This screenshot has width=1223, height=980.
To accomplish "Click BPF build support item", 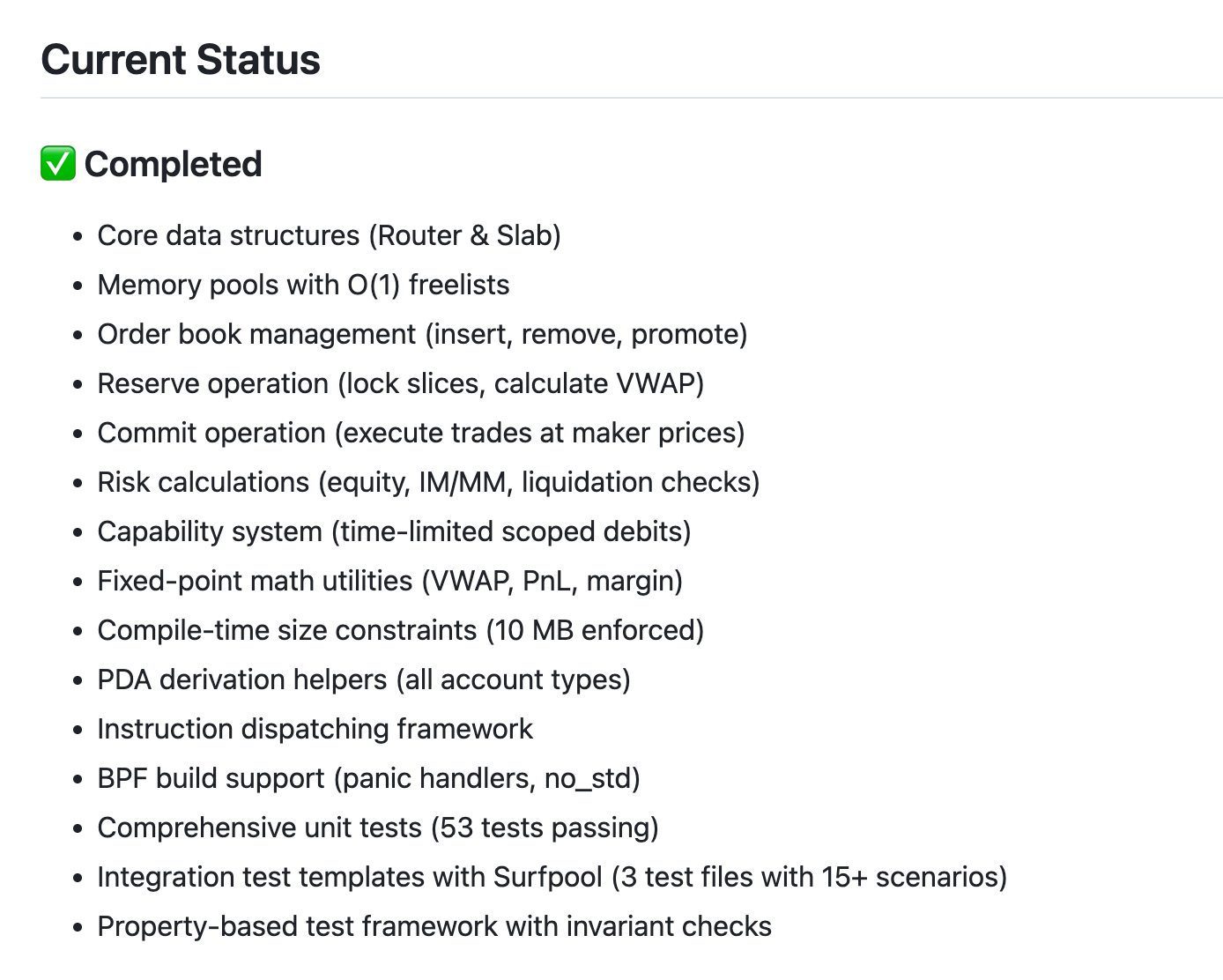I will point(368,778).
